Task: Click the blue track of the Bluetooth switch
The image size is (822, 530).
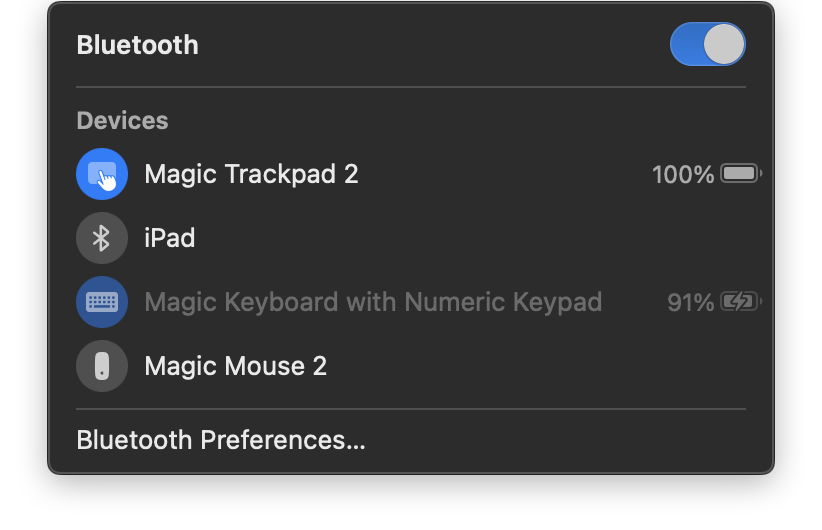Action: pyautogui.click(x=687, y=45)
